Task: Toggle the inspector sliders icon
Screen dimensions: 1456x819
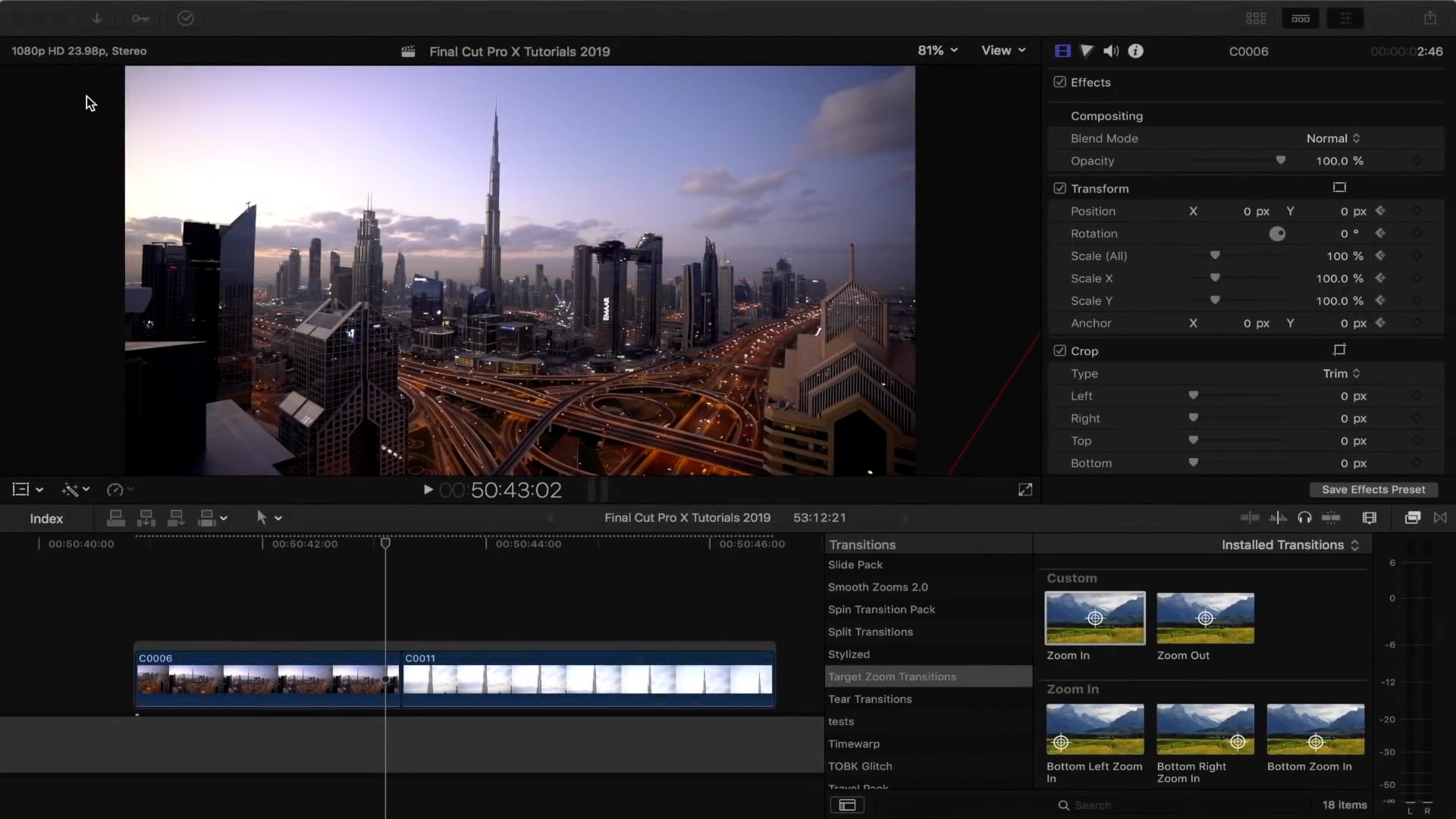Action: point(1345,18)
